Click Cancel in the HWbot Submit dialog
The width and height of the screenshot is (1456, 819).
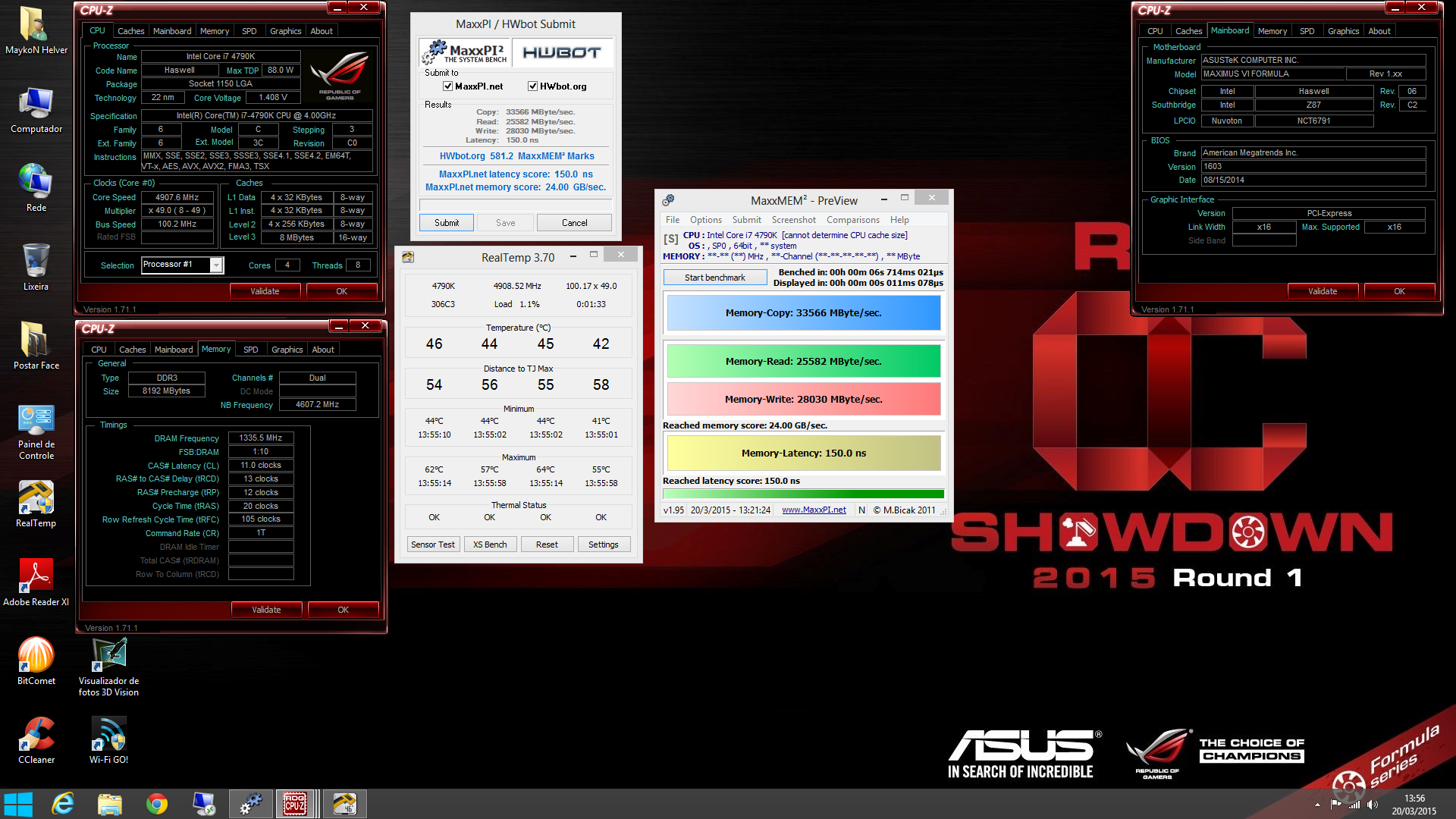(574, 223)
